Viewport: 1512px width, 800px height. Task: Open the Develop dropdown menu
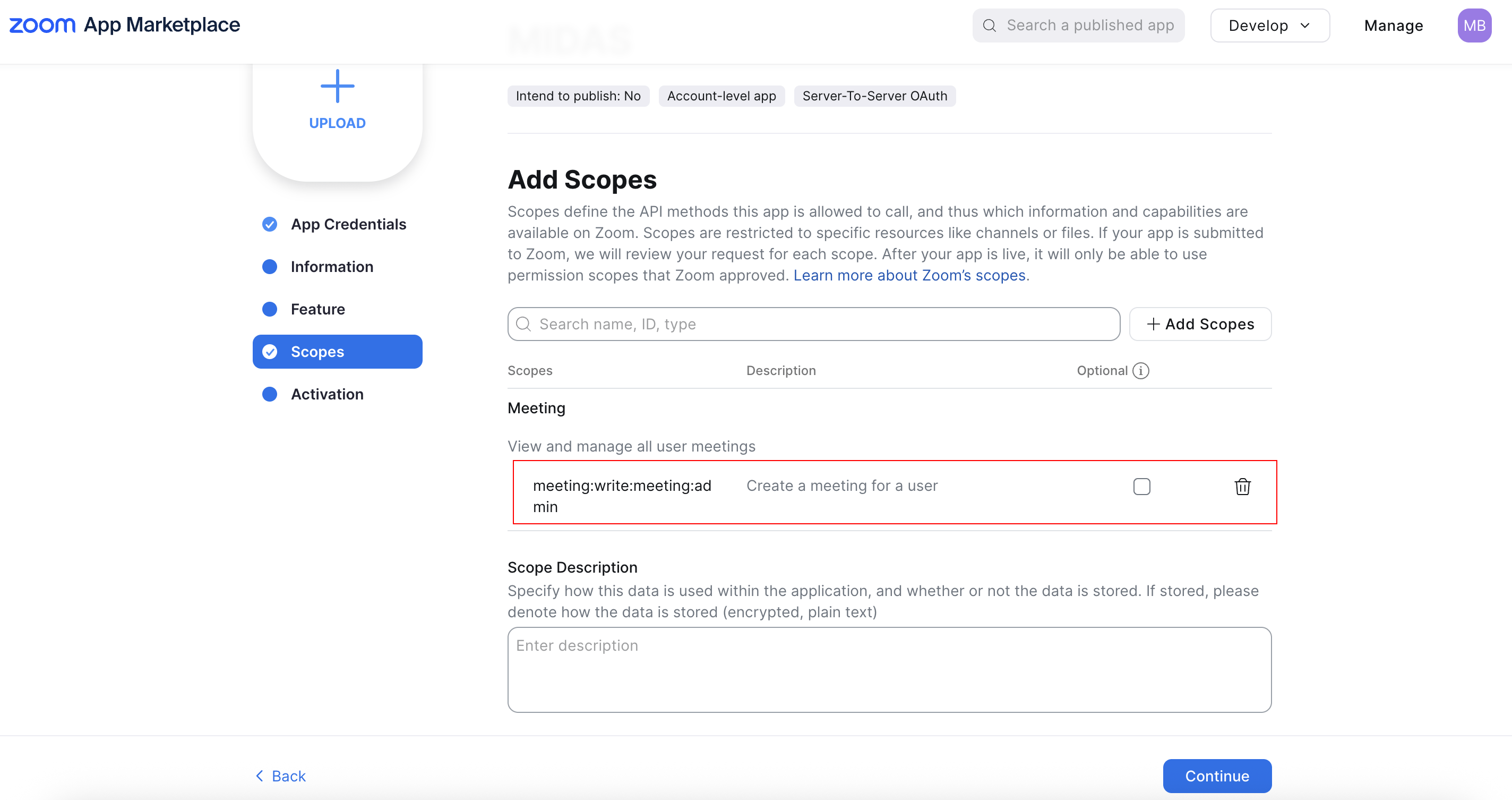(1269, 25)
